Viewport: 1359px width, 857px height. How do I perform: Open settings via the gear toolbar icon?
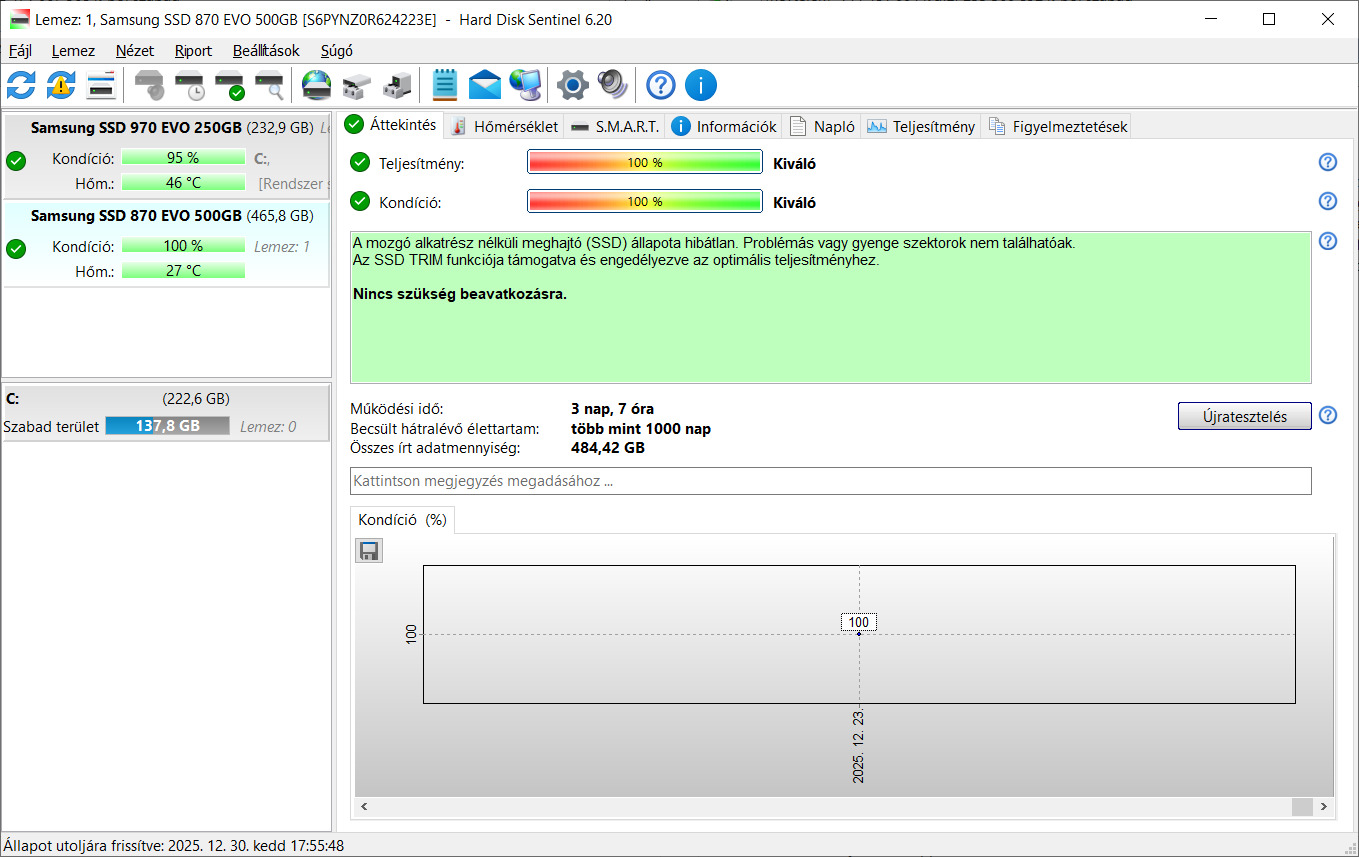[x=572, y=85]
